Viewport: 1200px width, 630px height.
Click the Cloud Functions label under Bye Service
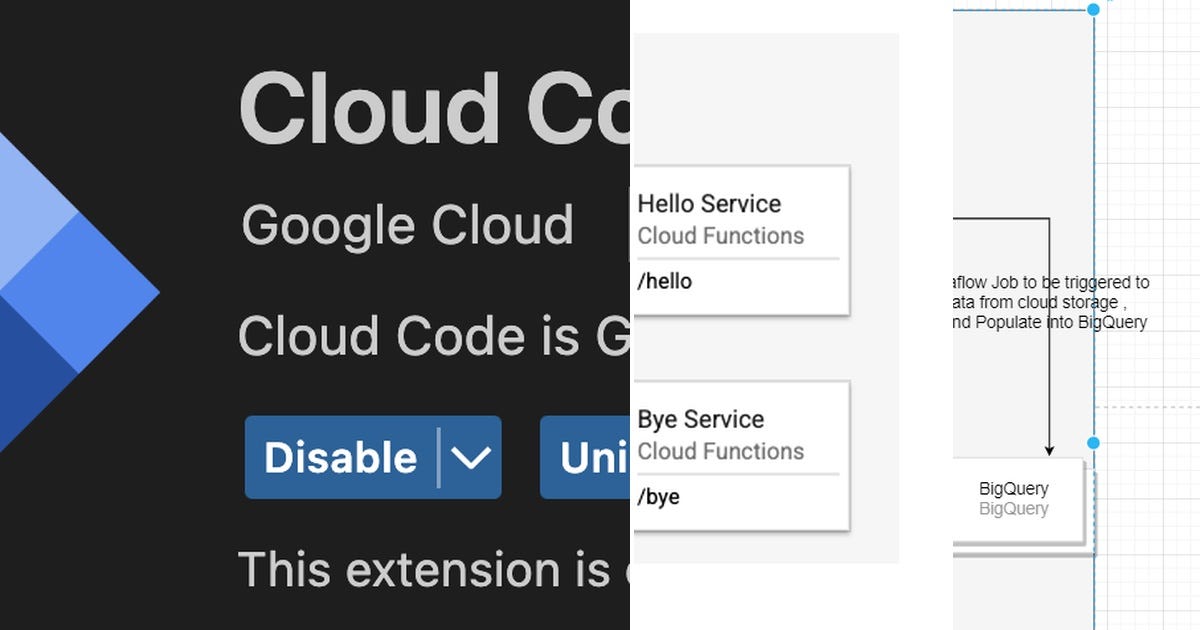[x=721, y=451]
